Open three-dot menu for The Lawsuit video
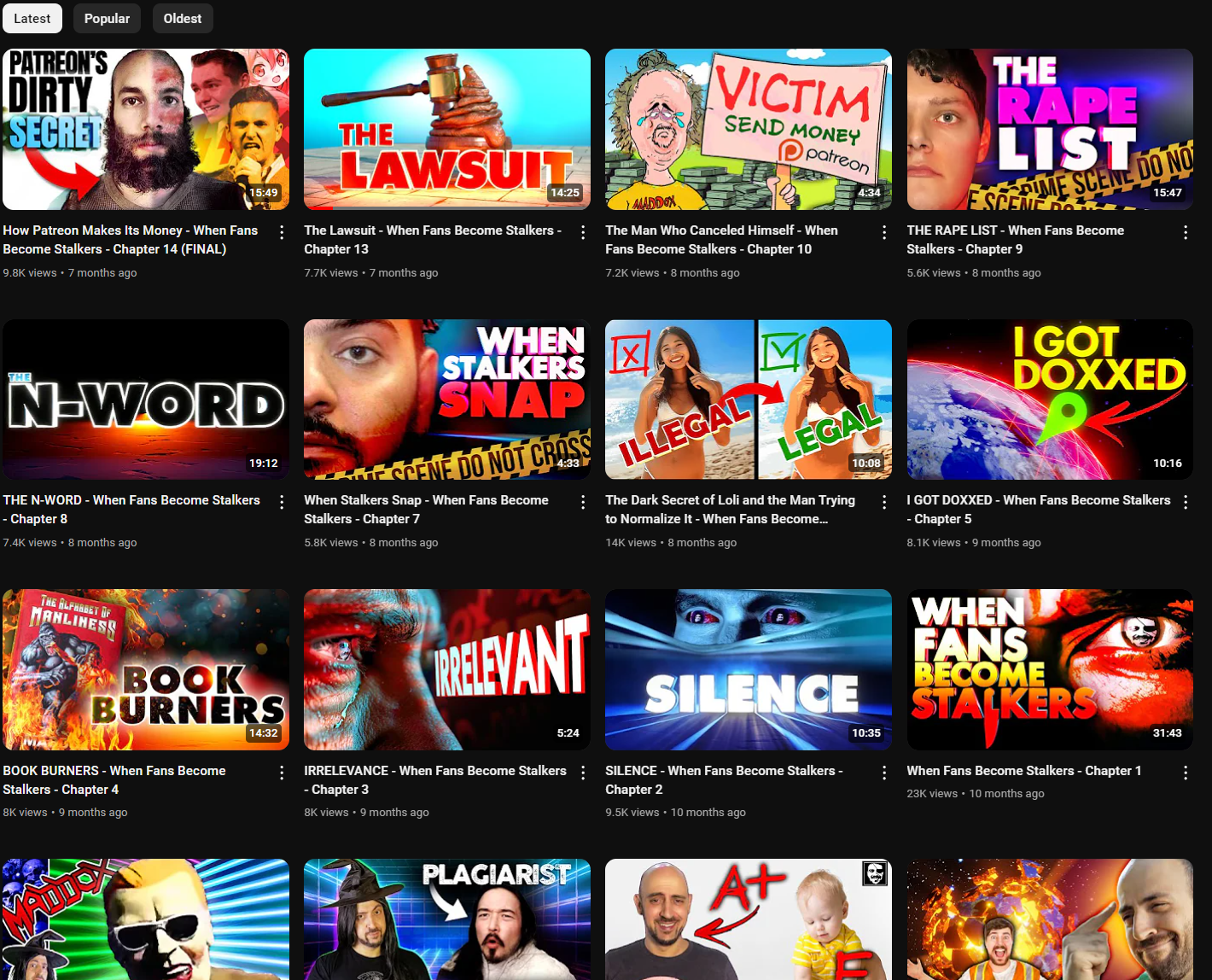This screenshot has height=980, width=1212. (x=583, y=232)
